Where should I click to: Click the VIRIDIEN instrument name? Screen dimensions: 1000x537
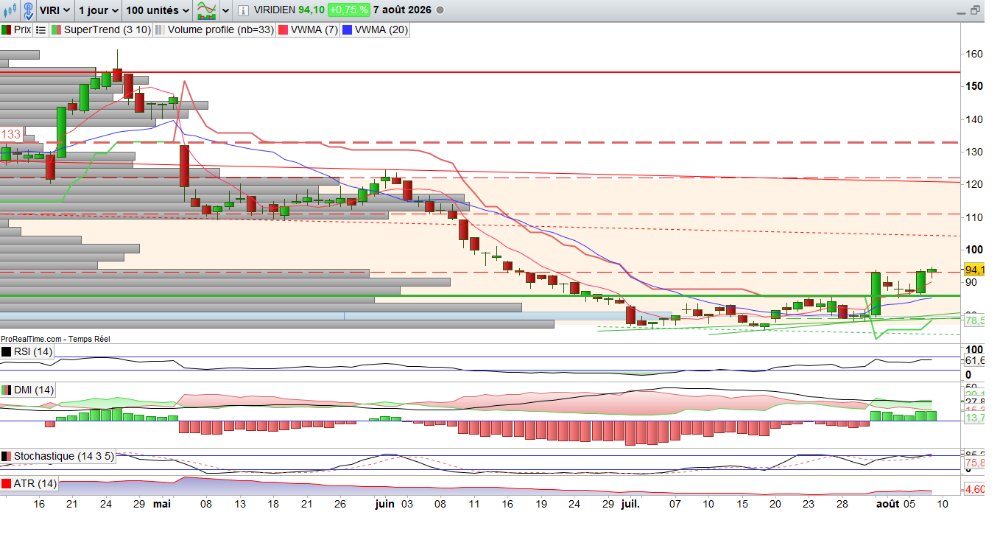point(274,10)
